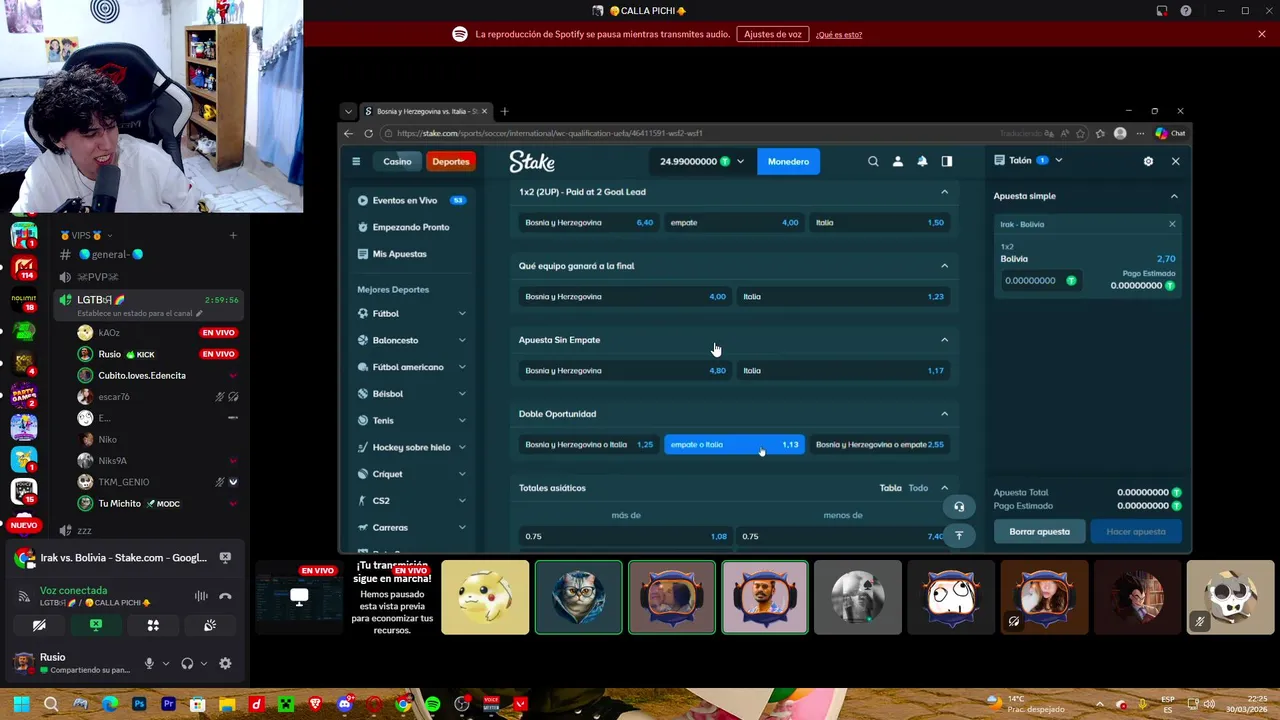Turn on Discord camera
Screen dimensions: 1280x720
(x=39, y=625)
